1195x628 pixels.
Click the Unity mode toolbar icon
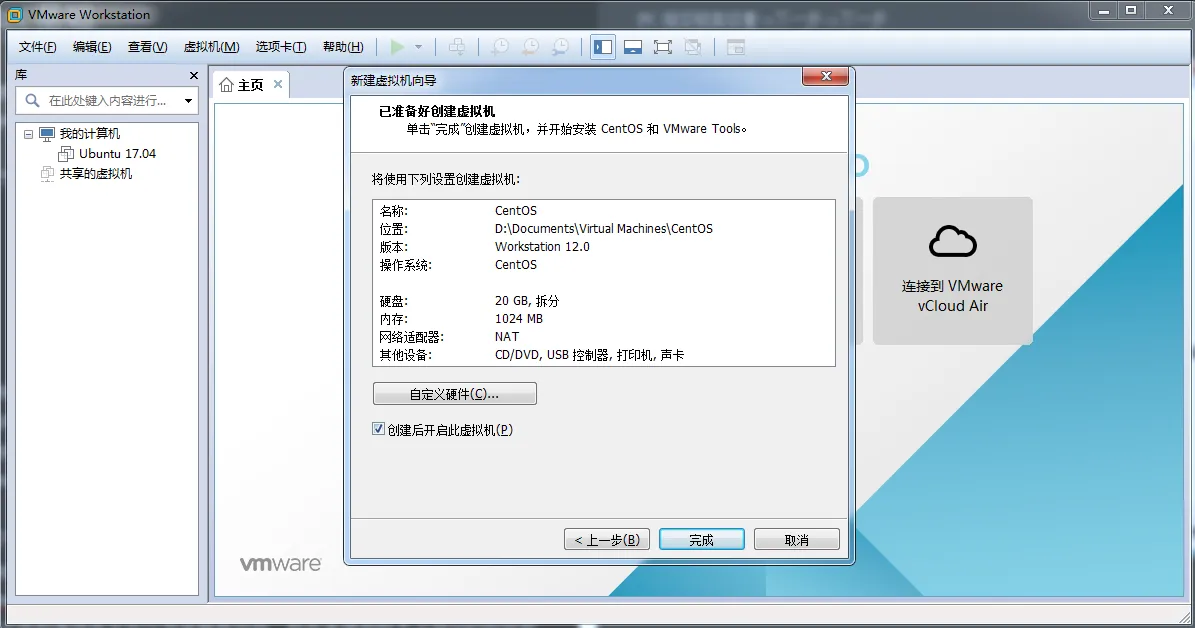693,47
